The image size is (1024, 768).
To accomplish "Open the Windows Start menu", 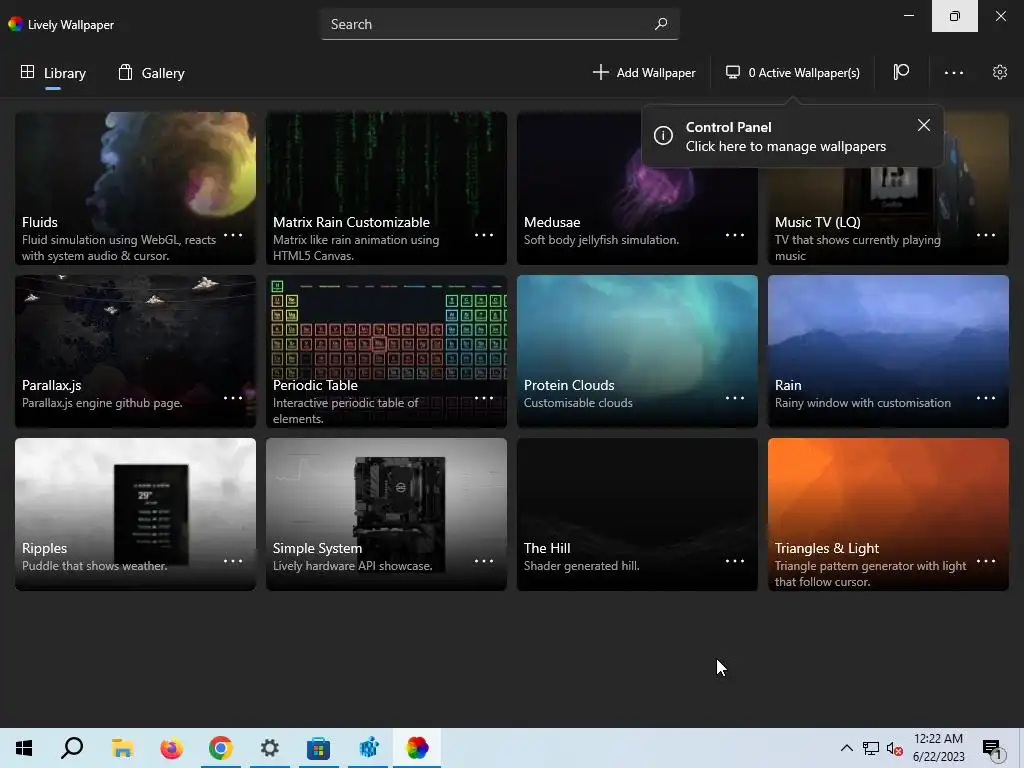I will [x=24, y=748].
